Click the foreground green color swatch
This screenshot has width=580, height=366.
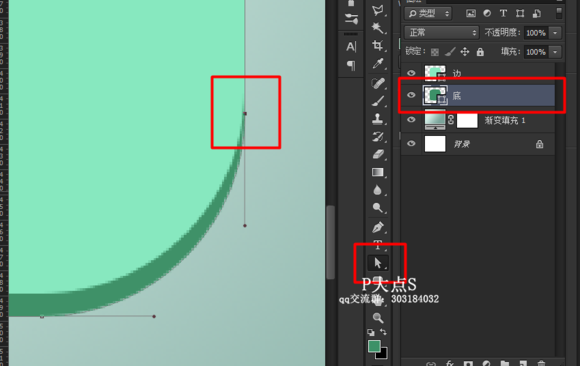point(374,346)
